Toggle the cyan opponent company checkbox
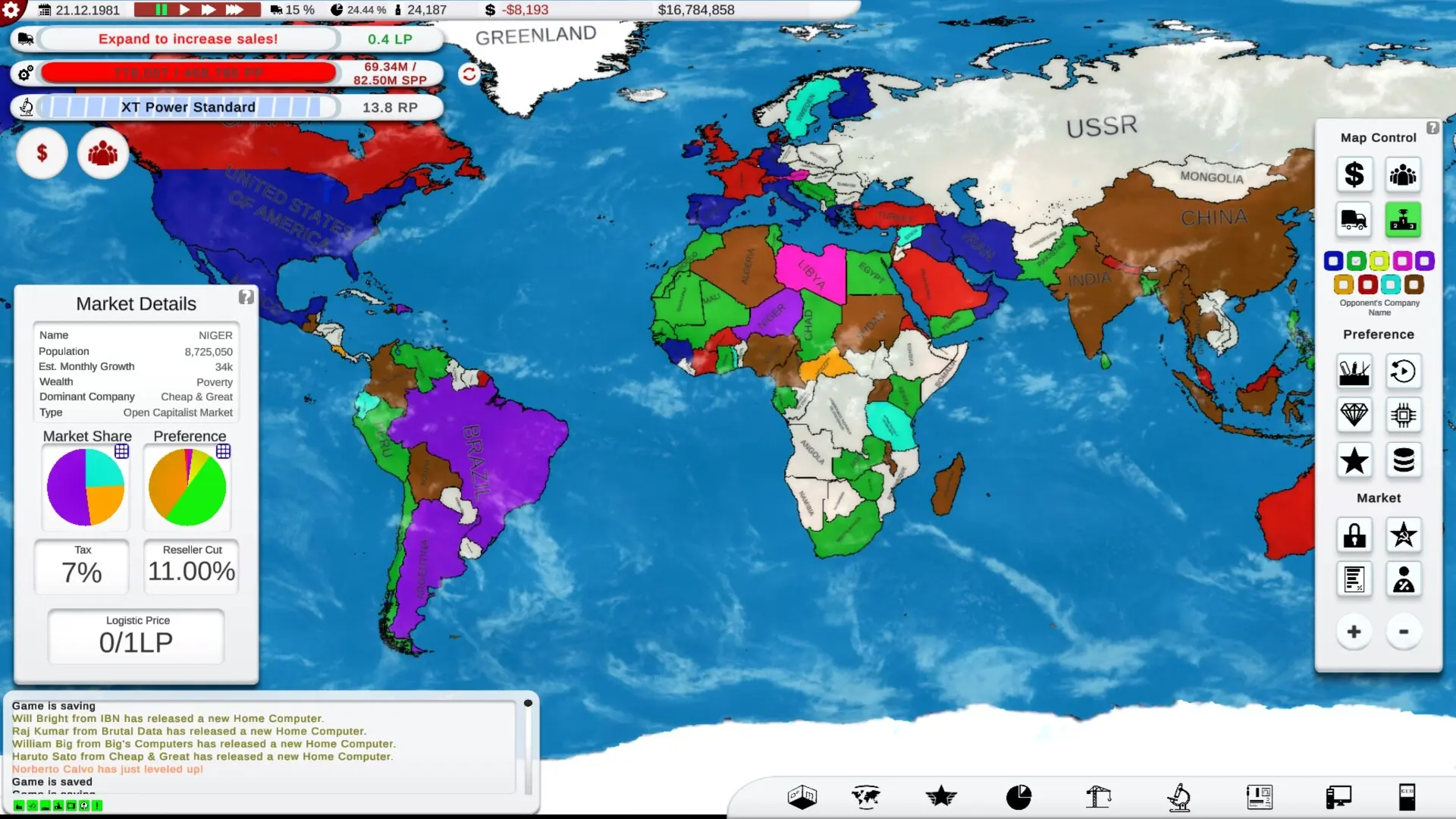The width and height of the screenshot is (1456, 819). pyautogui.click(x=1391, y=284)
